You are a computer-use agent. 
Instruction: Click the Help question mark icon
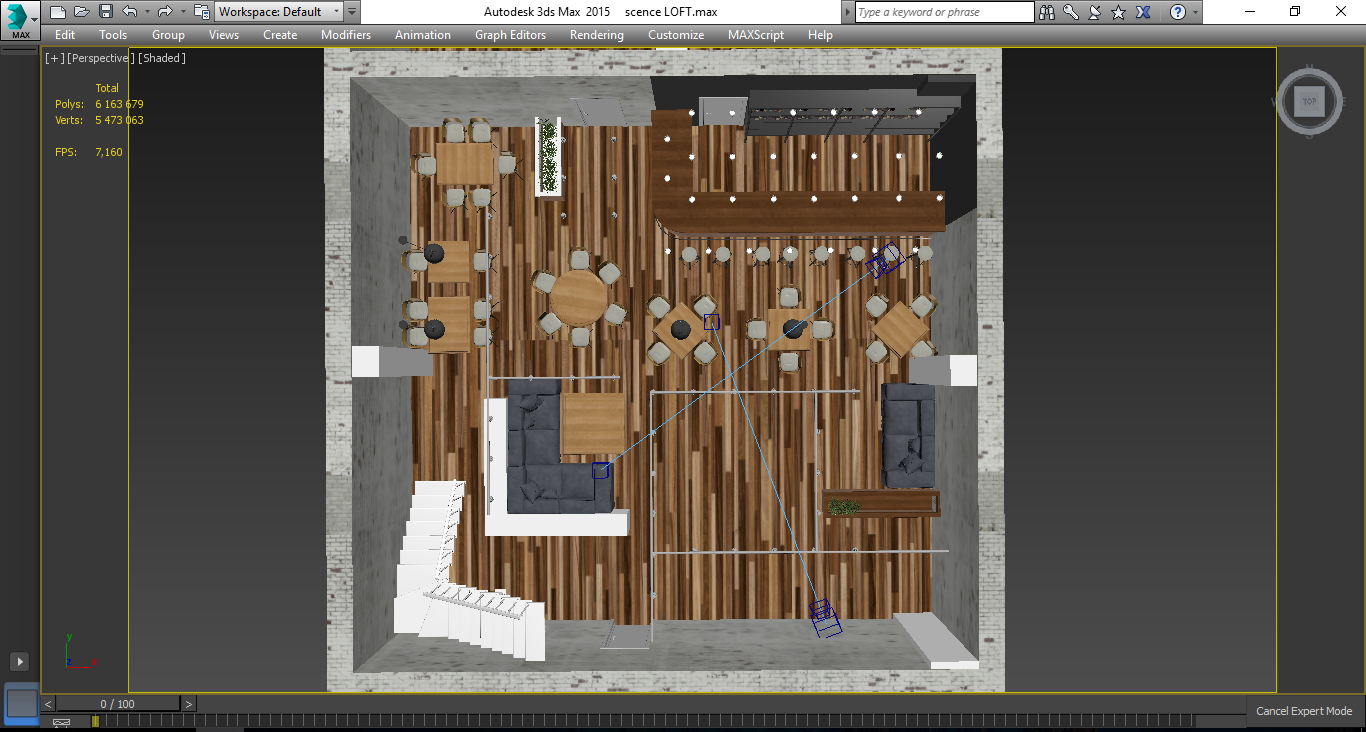[x=1178, y=12]
